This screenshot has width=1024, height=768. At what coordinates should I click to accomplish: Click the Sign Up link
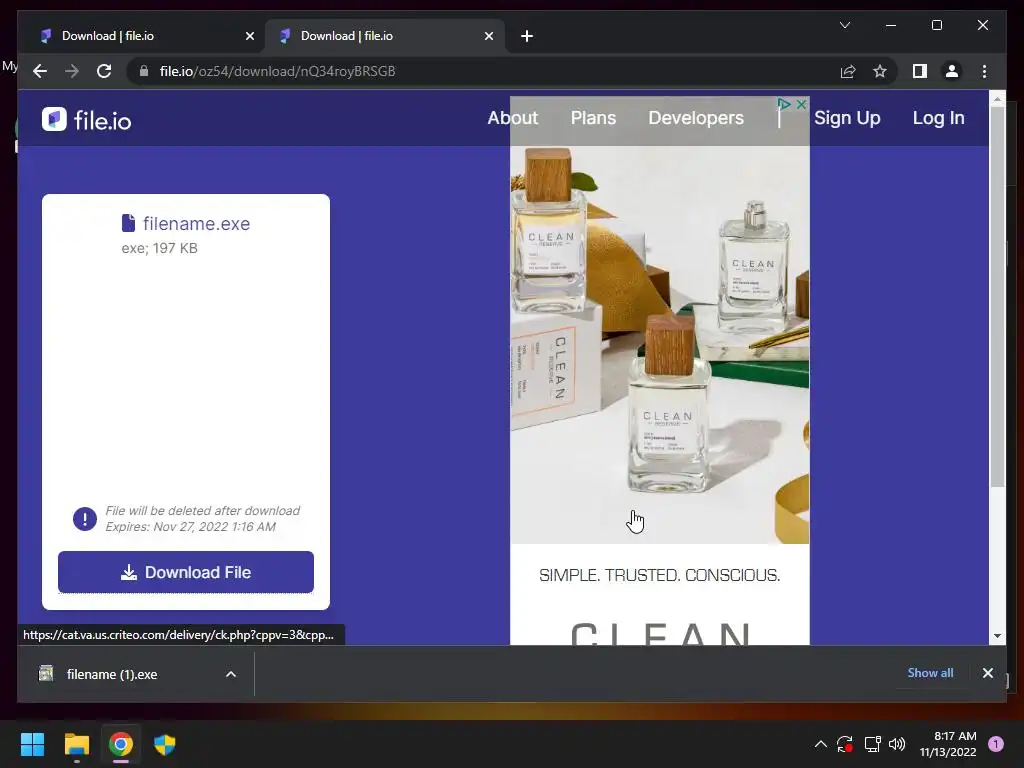847,118
